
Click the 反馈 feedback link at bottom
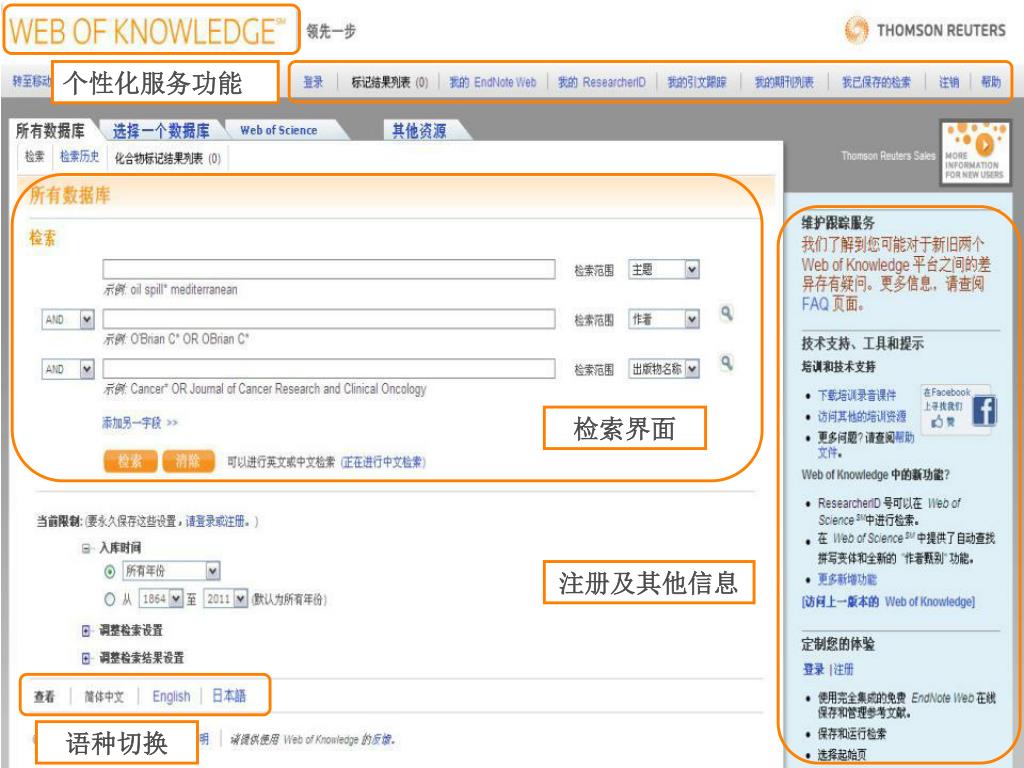[x=381, y=739]
